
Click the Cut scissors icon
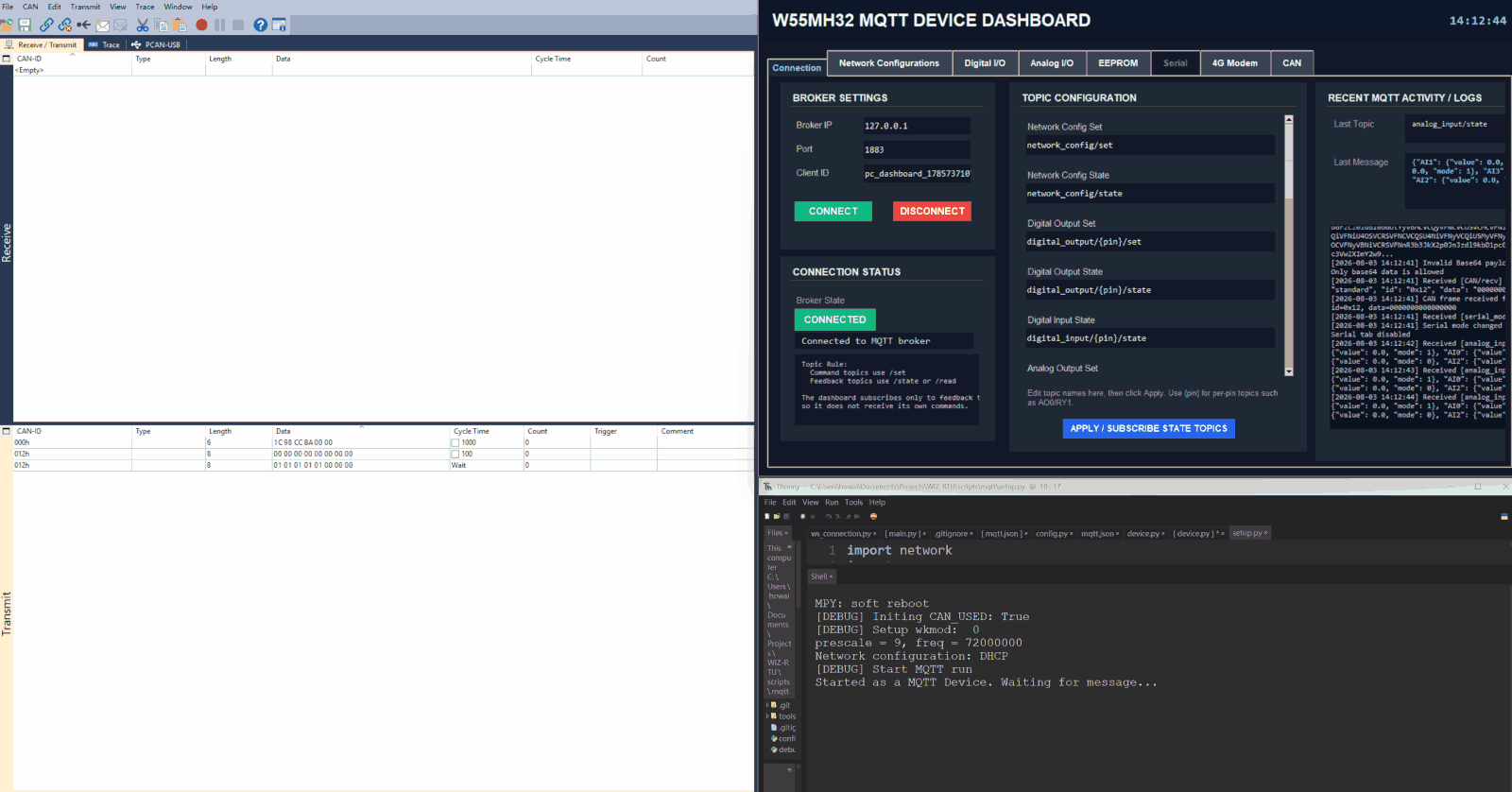coord(143,25)
